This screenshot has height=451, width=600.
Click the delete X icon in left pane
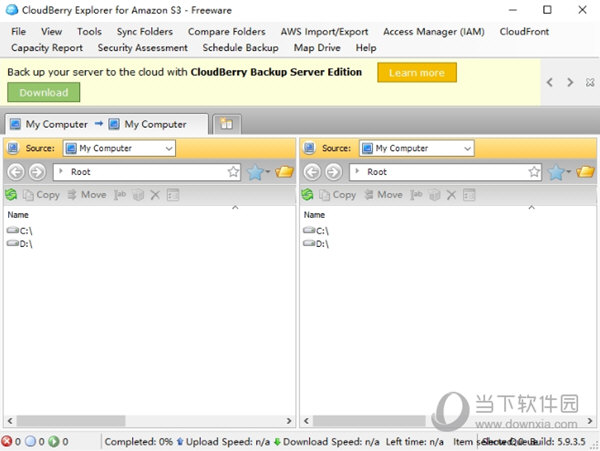[x=155, y=195]
